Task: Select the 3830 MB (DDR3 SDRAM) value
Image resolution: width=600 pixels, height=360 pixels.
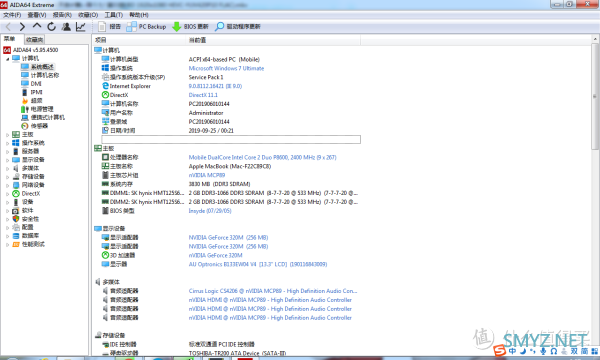Action: point(219,184)
